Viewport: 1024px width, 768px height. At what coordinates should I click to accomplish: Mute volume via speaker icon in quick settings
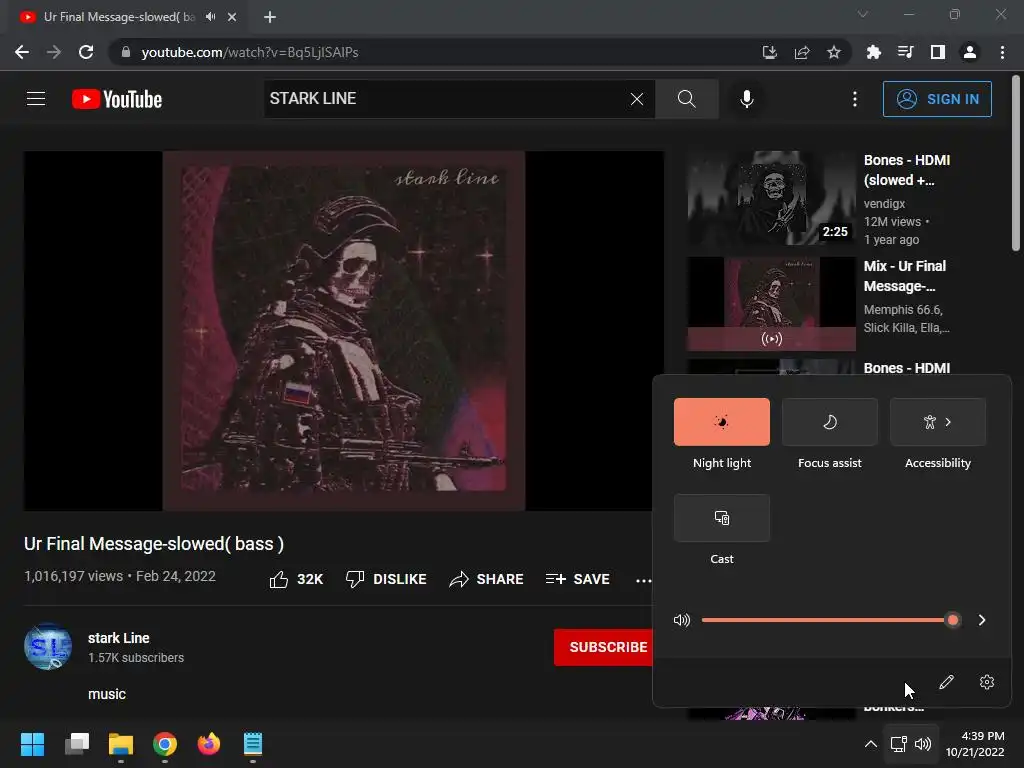682,620
